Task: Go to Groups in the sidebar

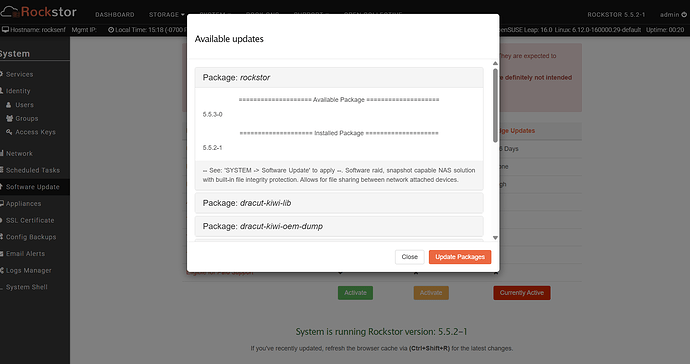Action: (x=26, y=118)
